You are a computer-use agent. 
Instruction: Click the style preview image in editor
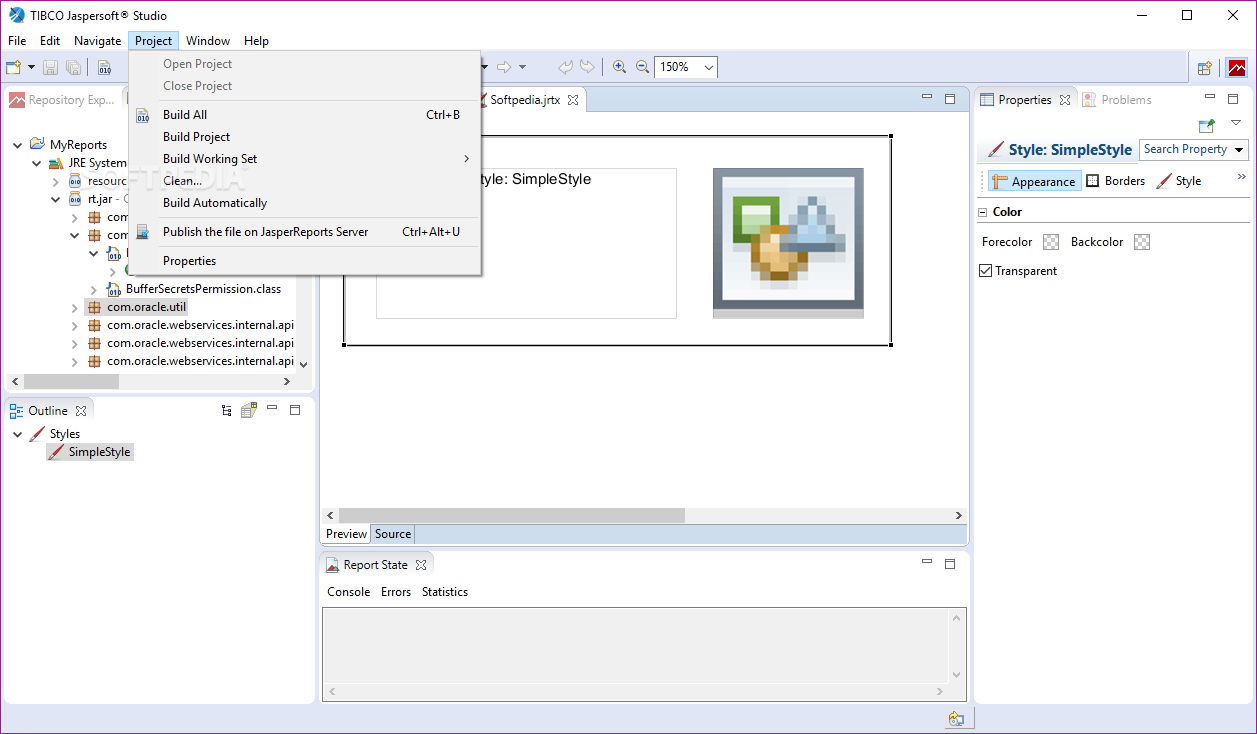click(788, 243)
